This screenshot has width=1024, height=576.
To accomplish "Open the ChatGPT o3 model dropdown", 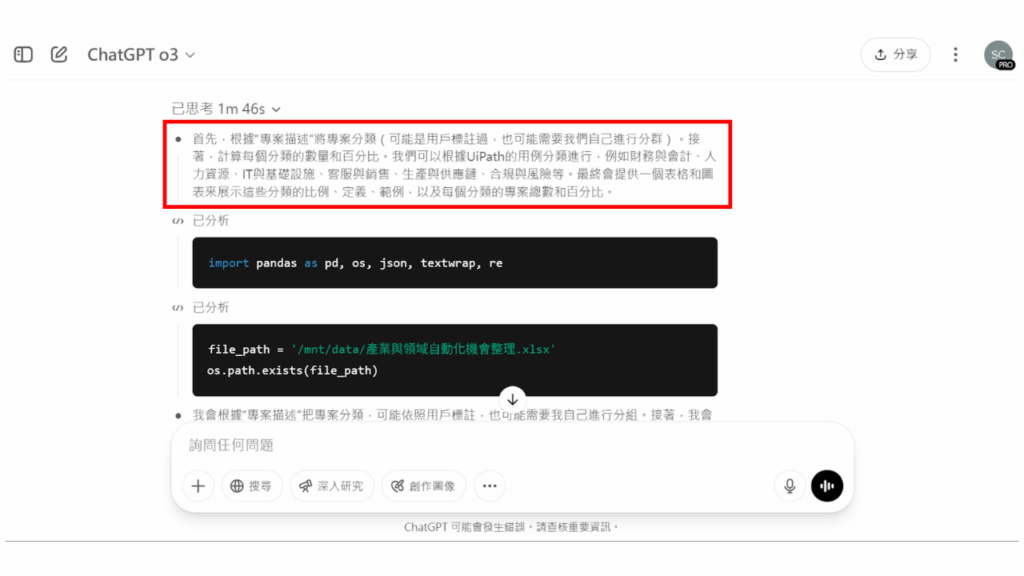I will pyautogui.click(x=141, y=55).
